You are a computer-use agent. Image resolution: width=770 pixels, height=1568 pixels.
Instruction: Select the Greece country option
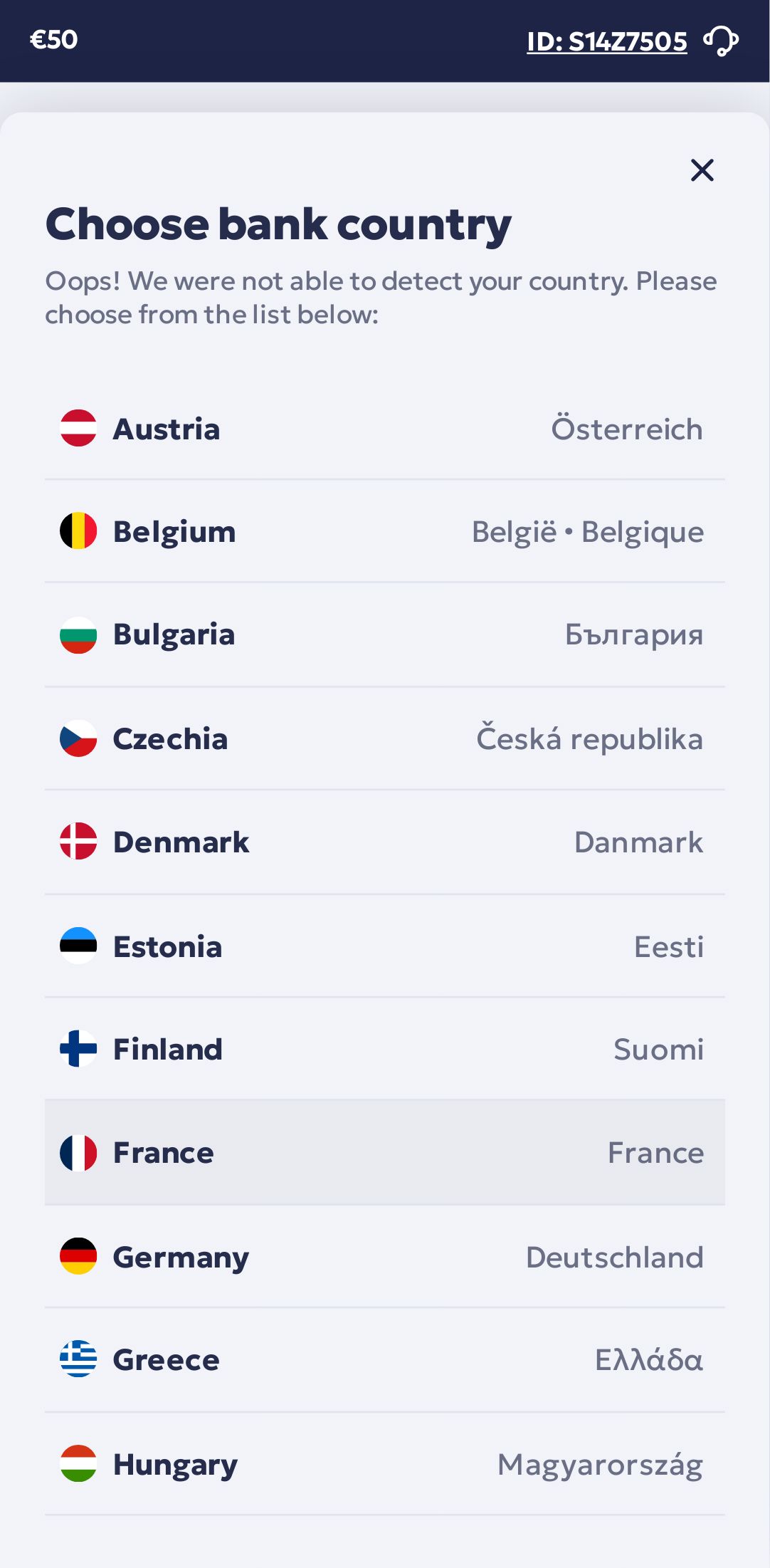384,1359
